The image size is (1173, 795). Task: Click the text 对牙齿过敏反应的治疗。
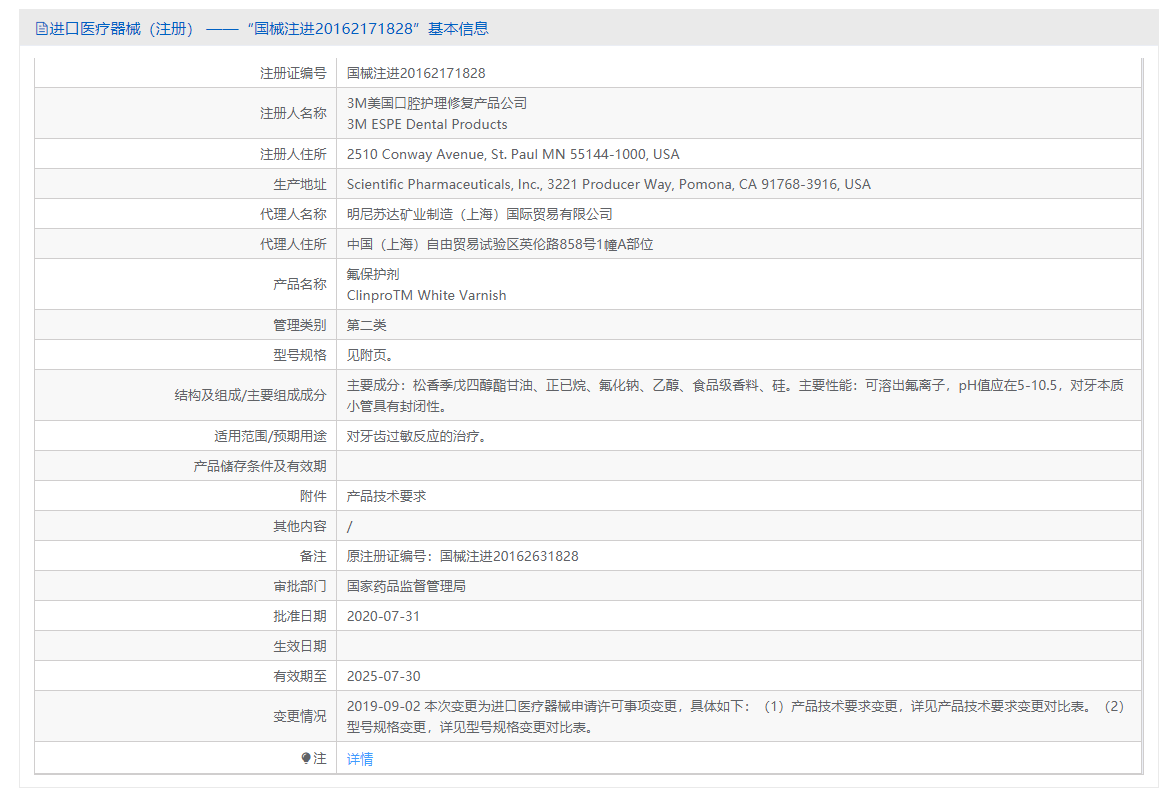tap(417, 436)
